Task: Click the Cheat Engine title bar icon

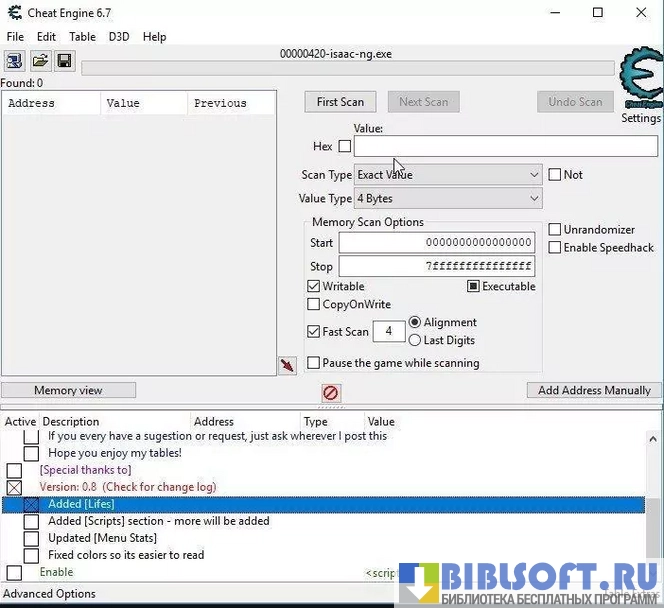Action: tap(13, 13)
